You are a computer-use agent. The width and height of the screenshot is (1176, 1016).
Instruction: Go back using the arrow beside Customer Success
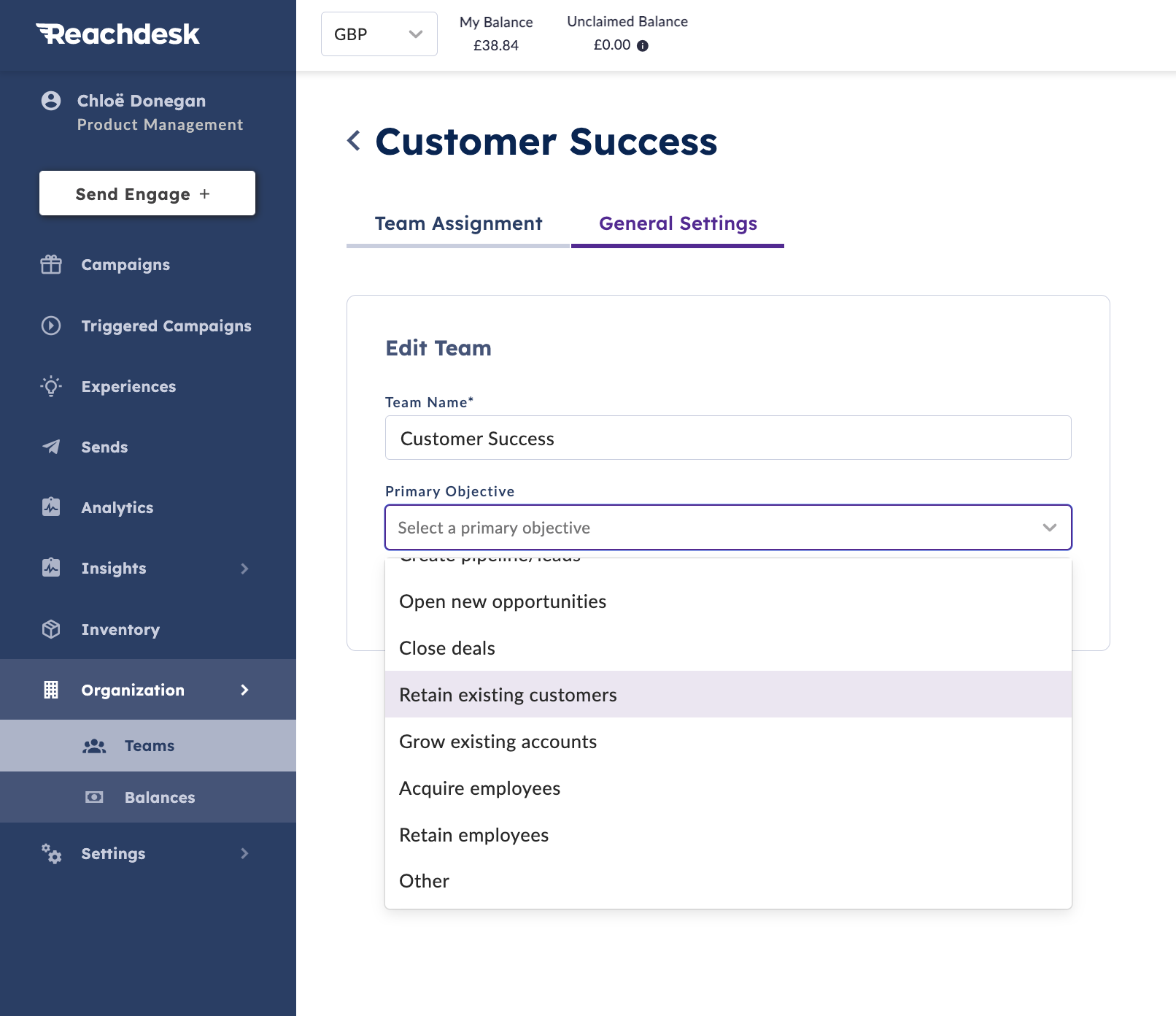click(x=354, y=140)
